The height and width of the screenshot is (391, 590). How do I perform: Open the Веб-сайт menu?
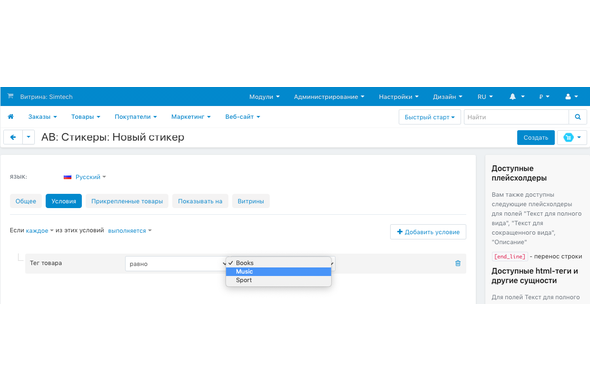point(242,117)
